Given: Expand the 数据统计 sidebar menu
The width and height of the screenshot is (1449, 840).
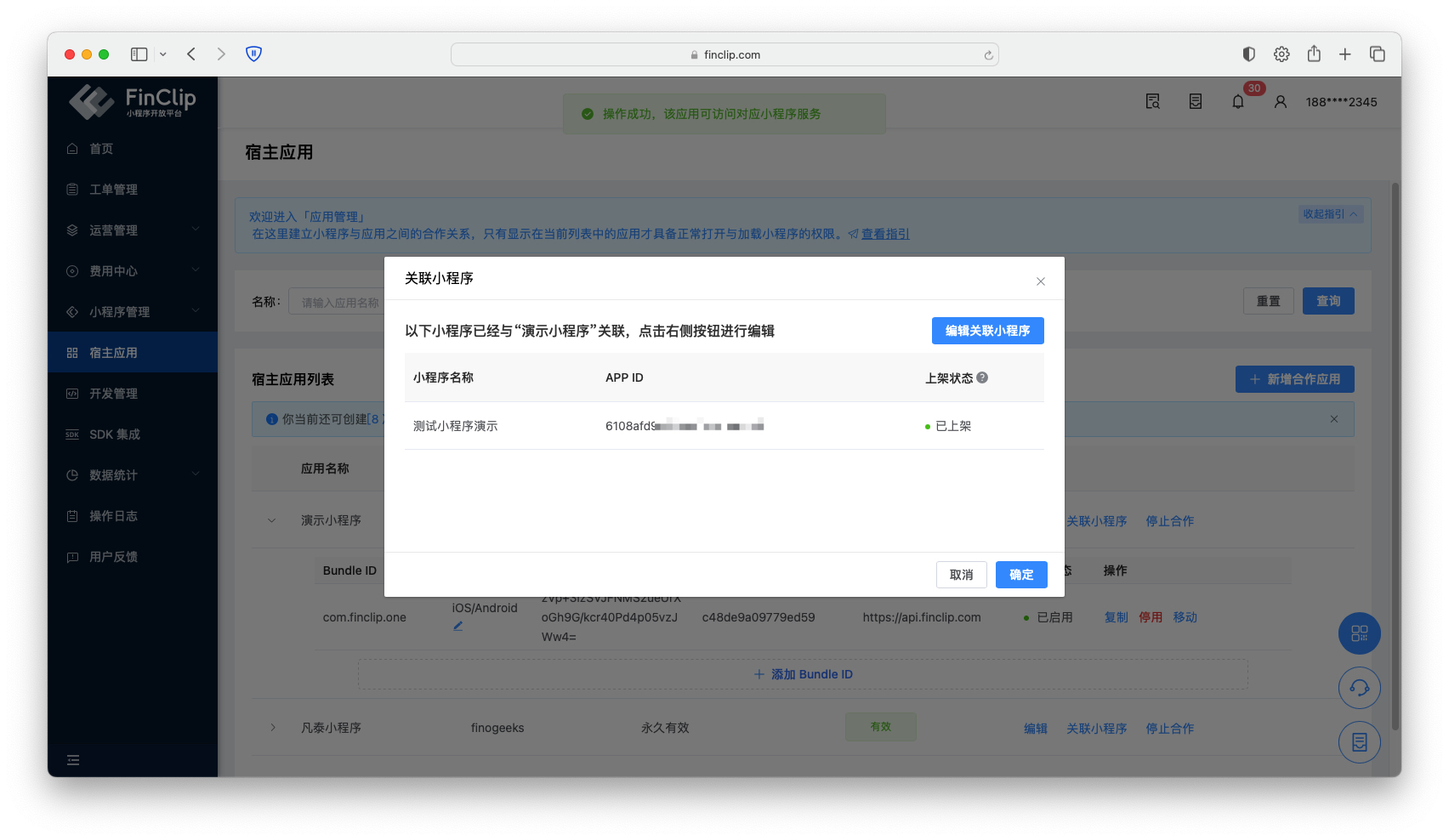Looking at the screenshot, I should 132,475.
